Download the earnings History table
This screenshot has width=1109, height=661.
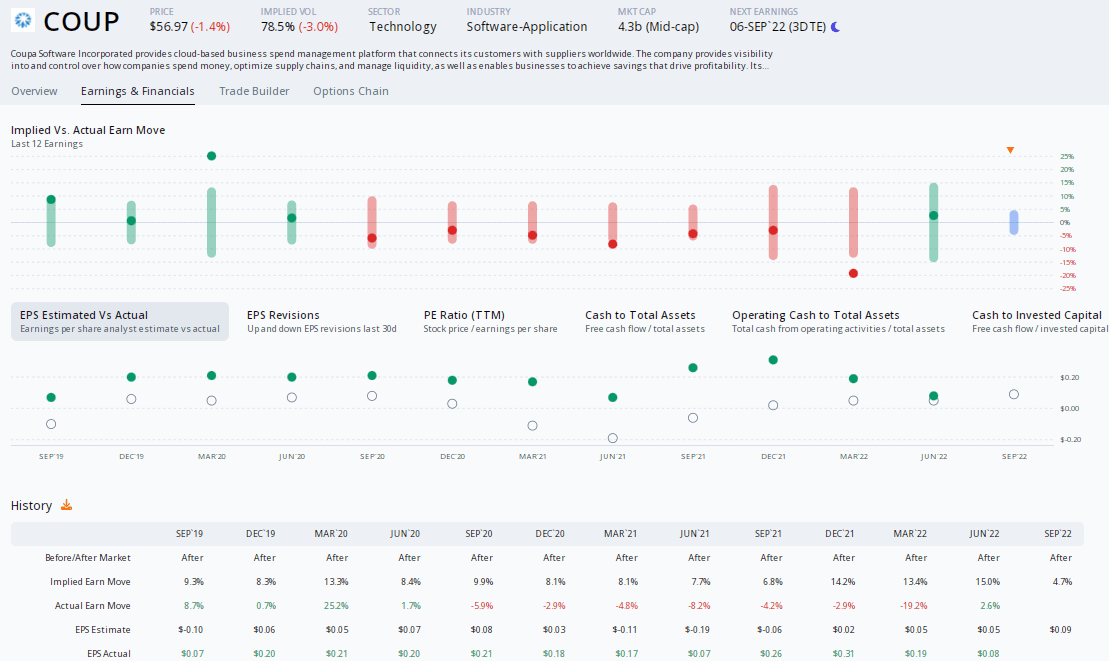66,505
